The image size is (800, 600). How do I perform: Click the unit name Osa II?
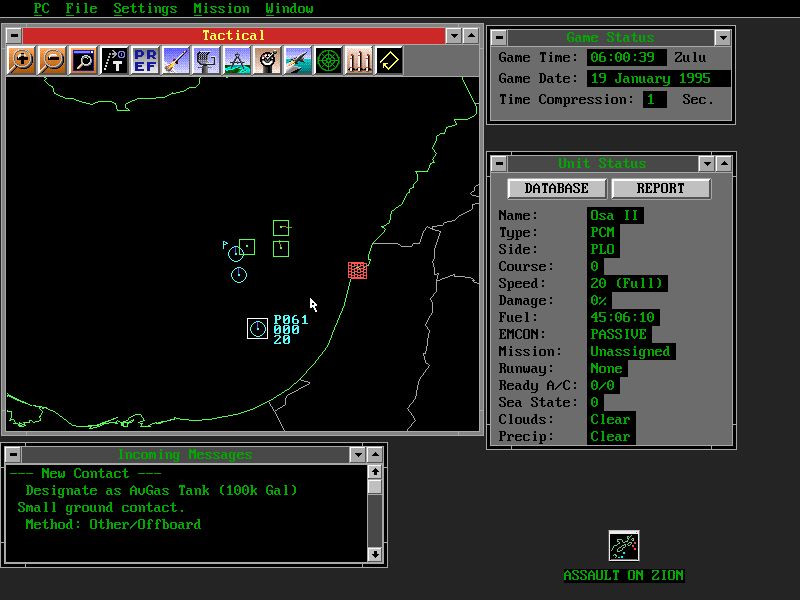pyautogui.click(x=615, y=215)
